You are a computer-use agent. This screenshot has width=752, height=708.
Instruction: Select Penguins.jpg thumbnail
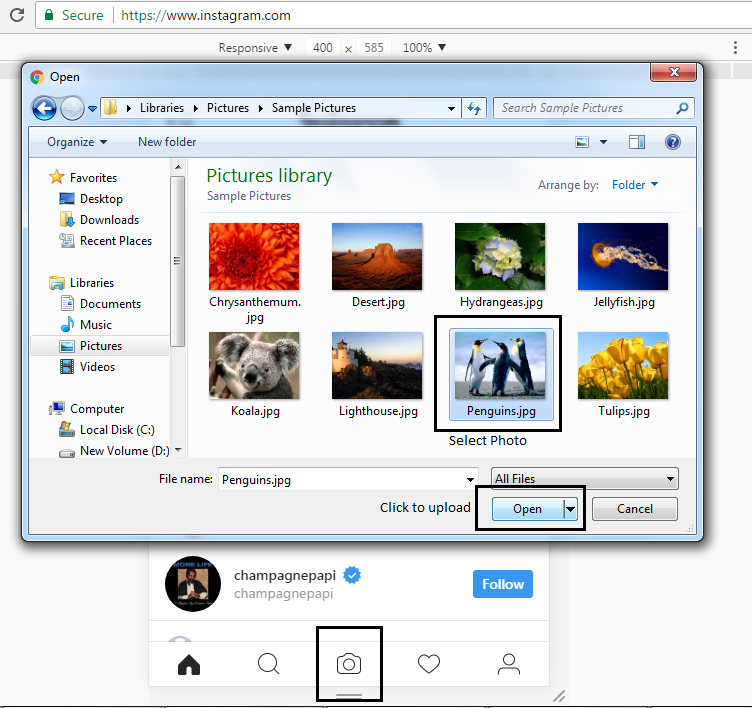pyautogui.click(x=500, y=366)
